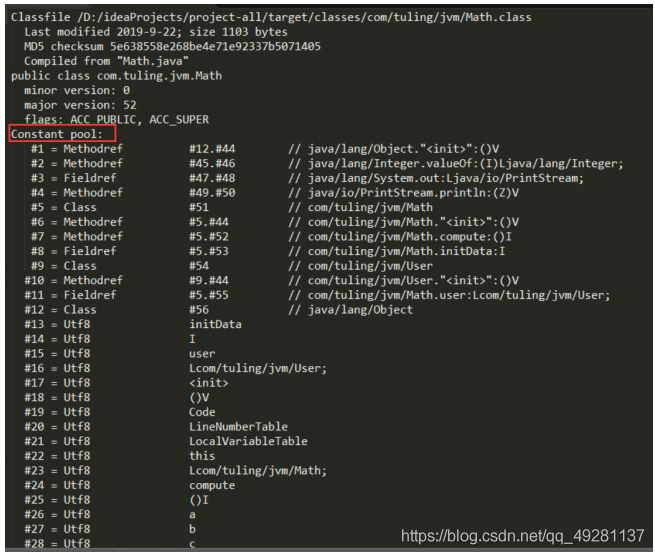The image size is (655, 555).
Task: Select the #8 Fieldref #5.#53 row
Action: tap(268, 251)
